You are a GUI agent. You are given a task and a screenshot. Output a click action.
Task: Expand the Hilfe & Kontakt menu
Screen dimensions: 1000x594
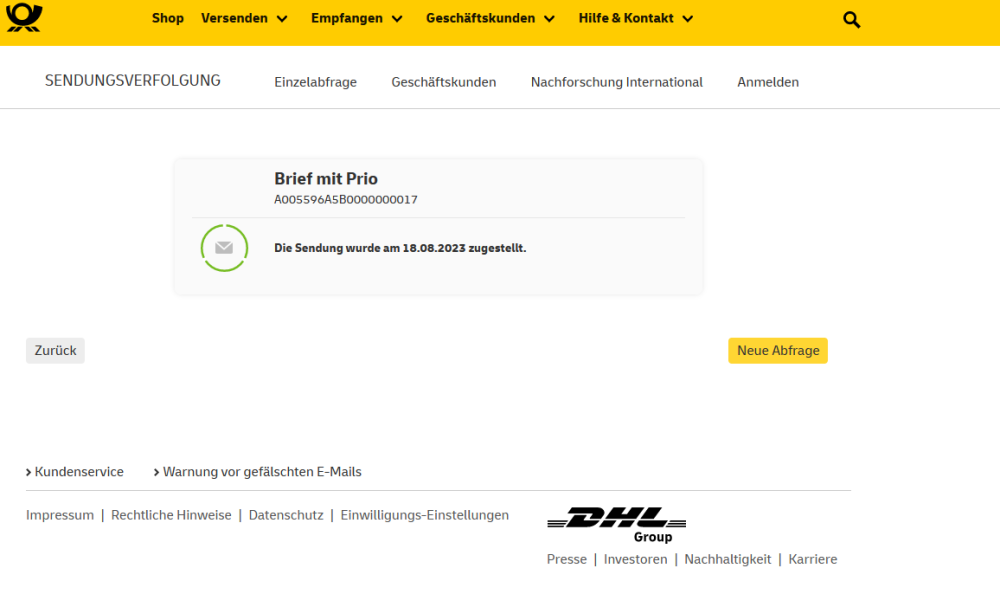pos(635,18)
